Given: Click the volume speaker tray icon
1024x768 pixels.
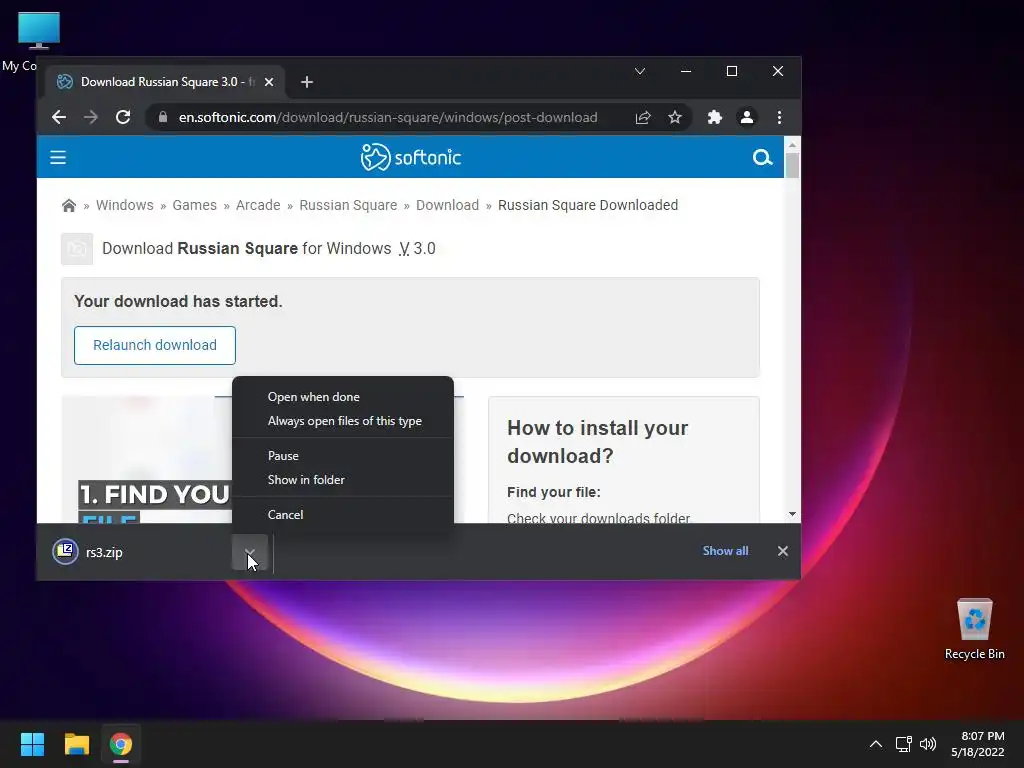Looking at the screenshot, I should (x=927, y=744).
